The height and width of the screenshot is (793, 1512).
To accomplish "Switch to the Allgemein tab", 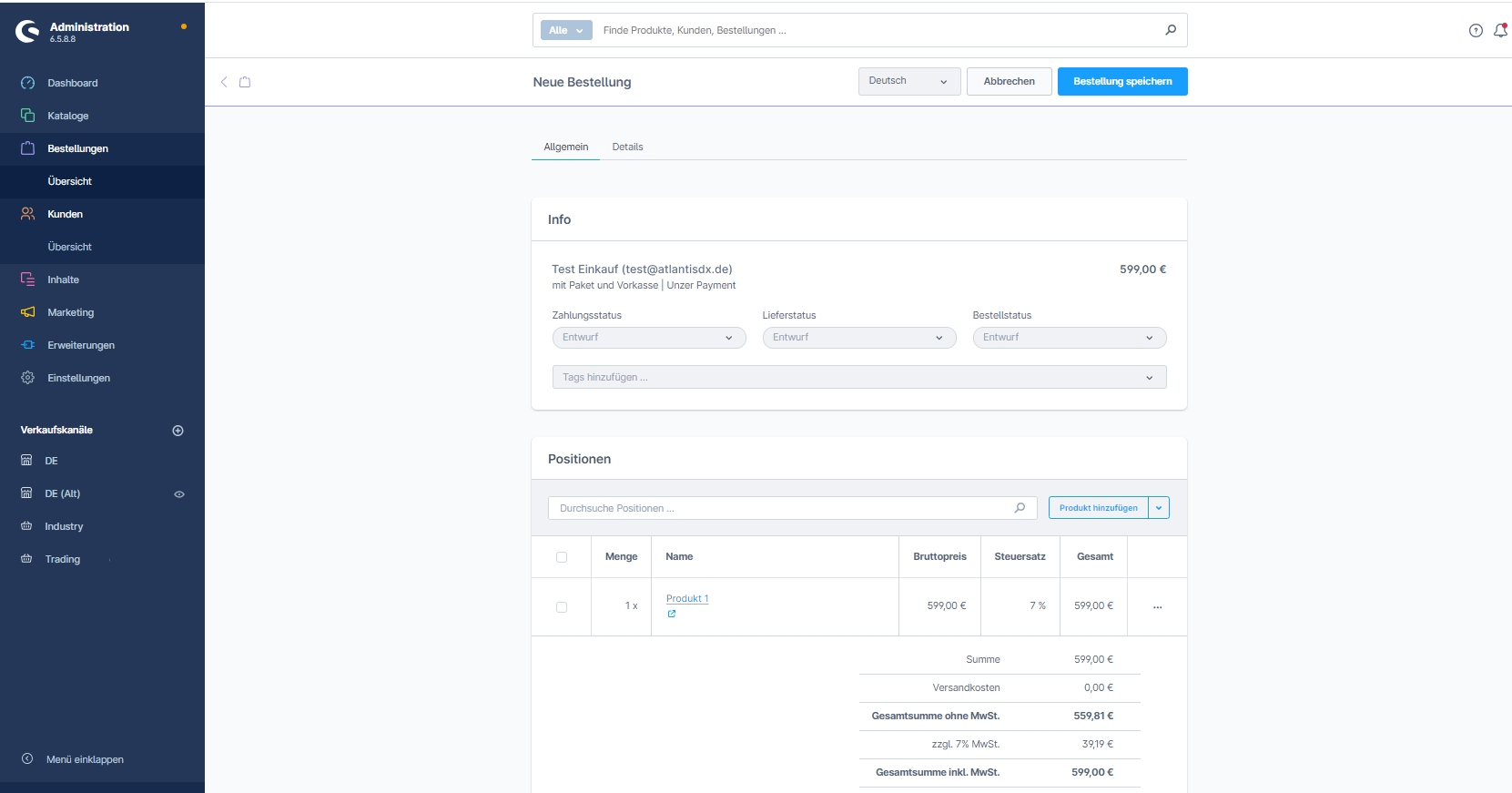I will tap(566, 147).
